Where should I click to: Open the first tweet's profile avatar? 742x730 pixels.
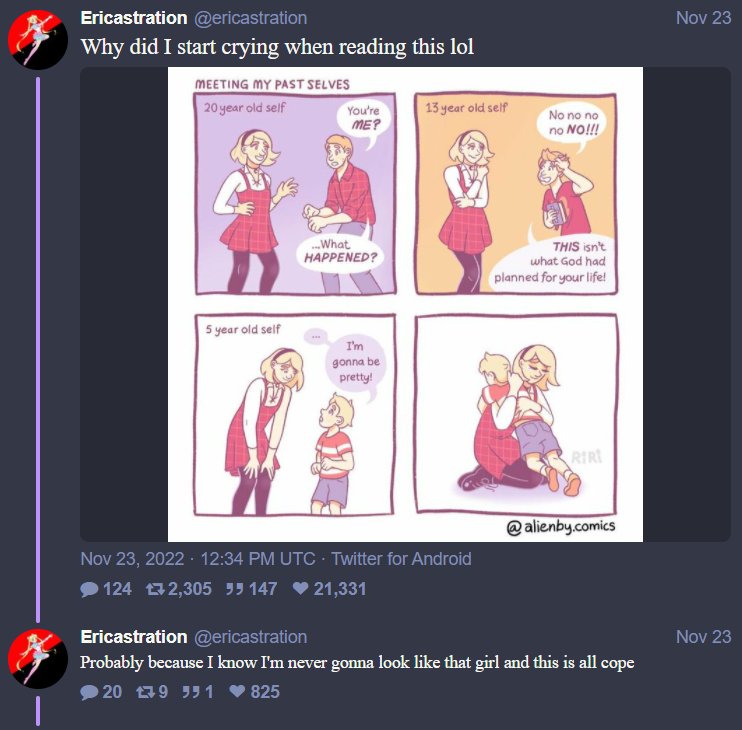(38, 40)
